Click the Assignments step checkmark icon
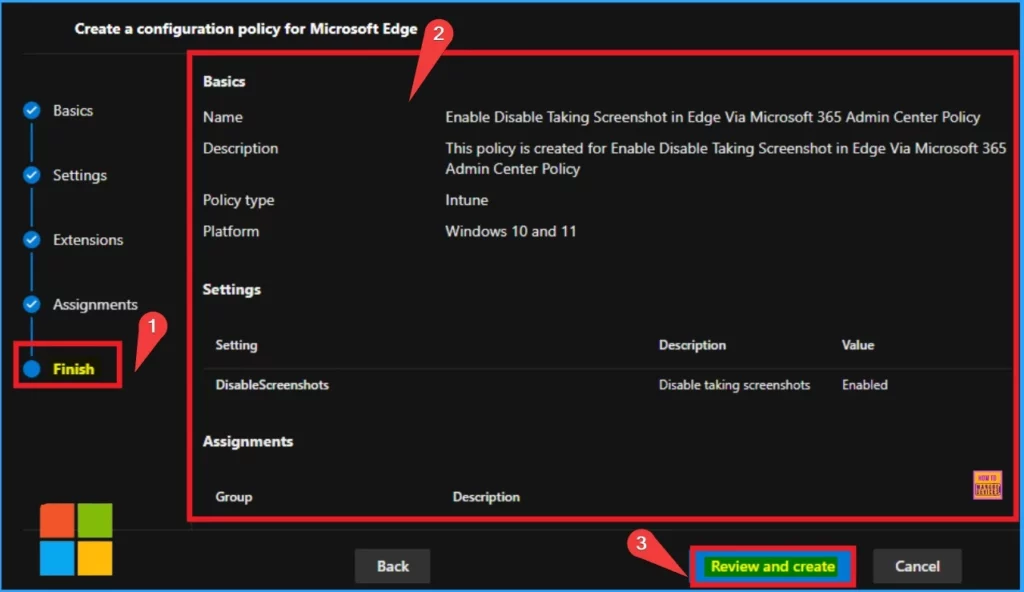The width and height of the screenshot is (1024, 592). pos(31,304)
